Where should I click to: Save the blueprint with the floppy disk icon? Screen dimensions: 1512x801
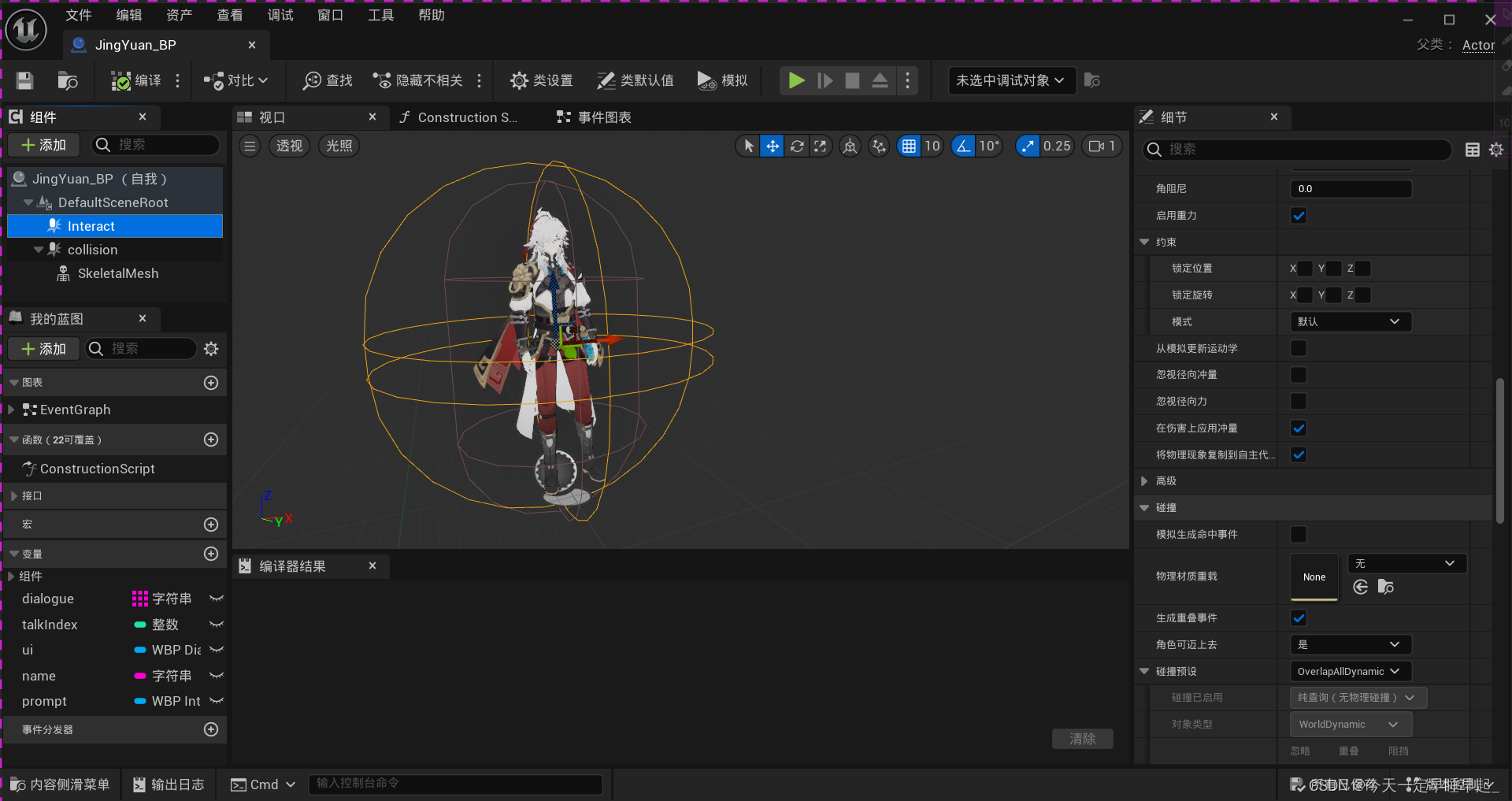(24, 80)
